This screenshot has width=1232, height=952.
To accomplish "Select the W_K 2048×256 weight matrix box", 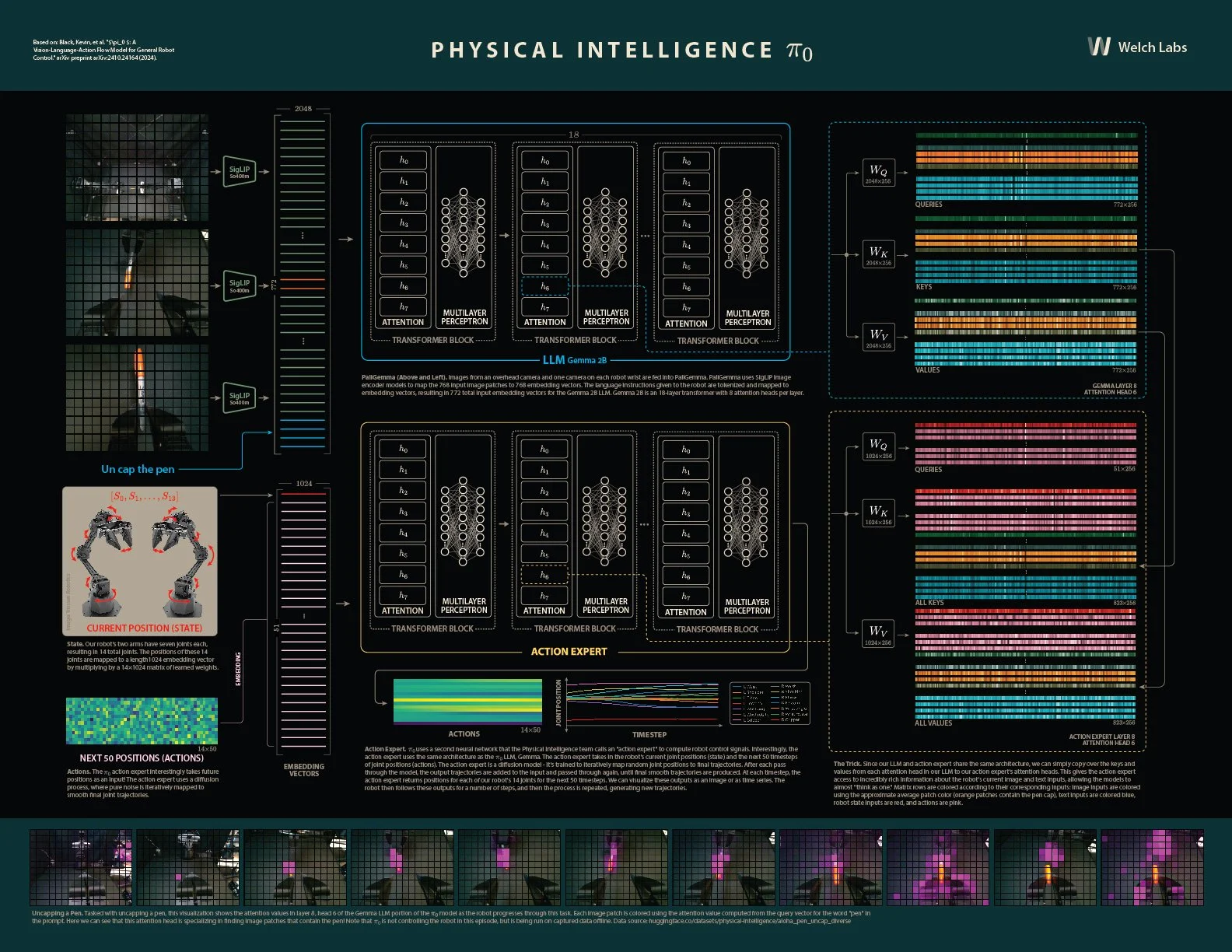I will [878, 254].
